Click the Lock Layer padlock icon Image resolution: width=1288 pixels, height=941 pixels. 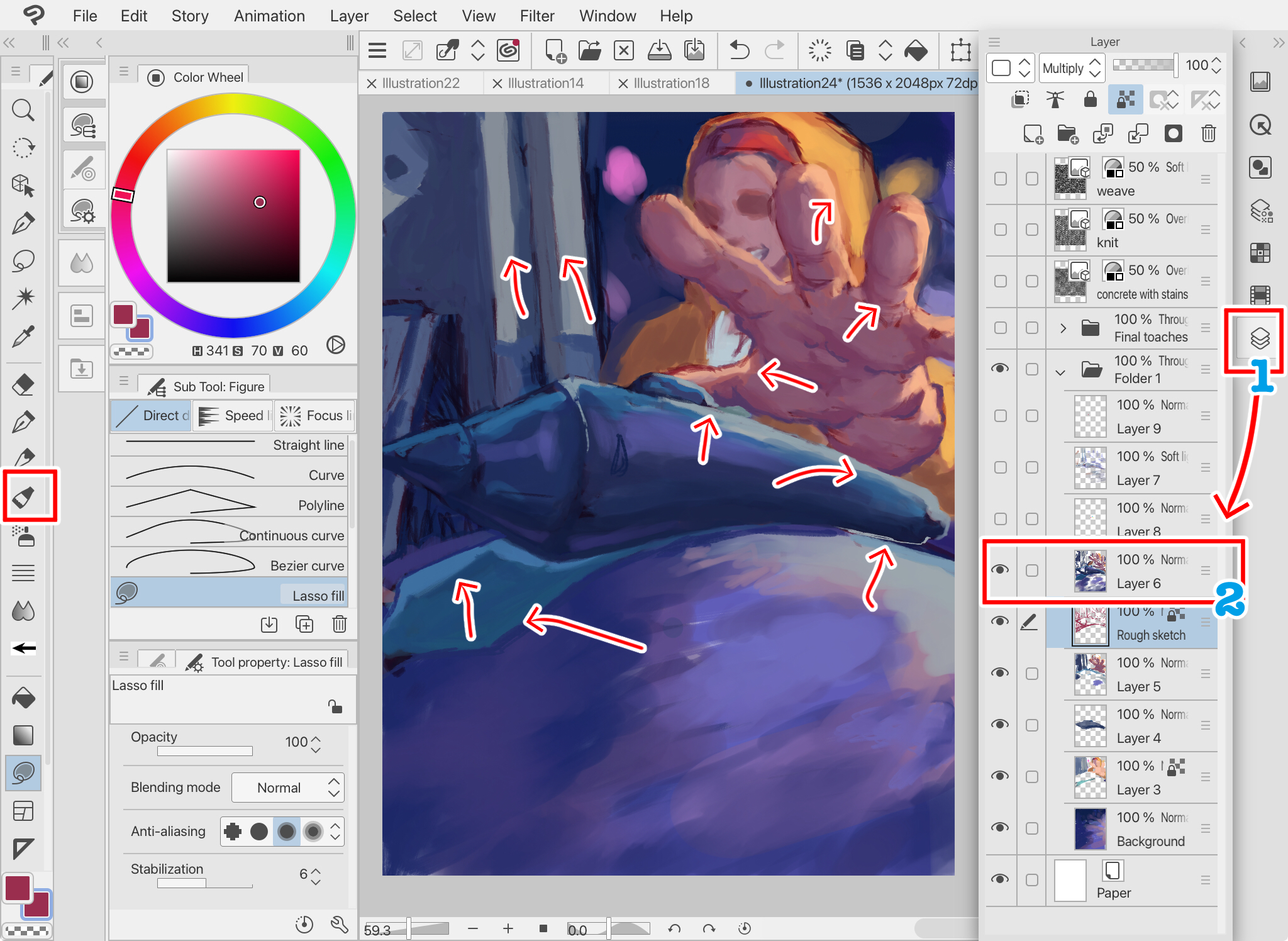tap(1090, 99)
